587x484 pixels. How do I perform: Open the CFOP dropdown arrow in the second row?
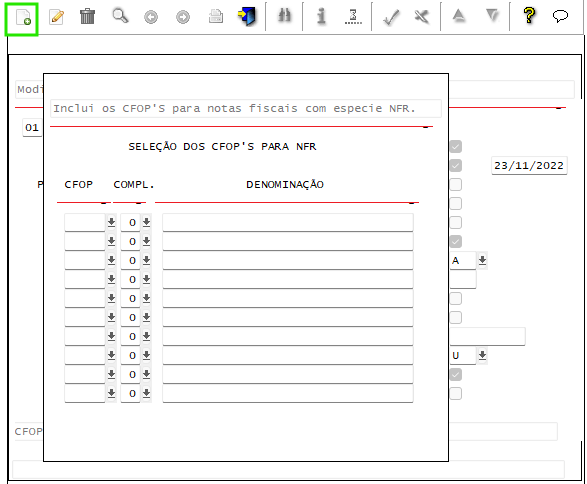[111, 241]
